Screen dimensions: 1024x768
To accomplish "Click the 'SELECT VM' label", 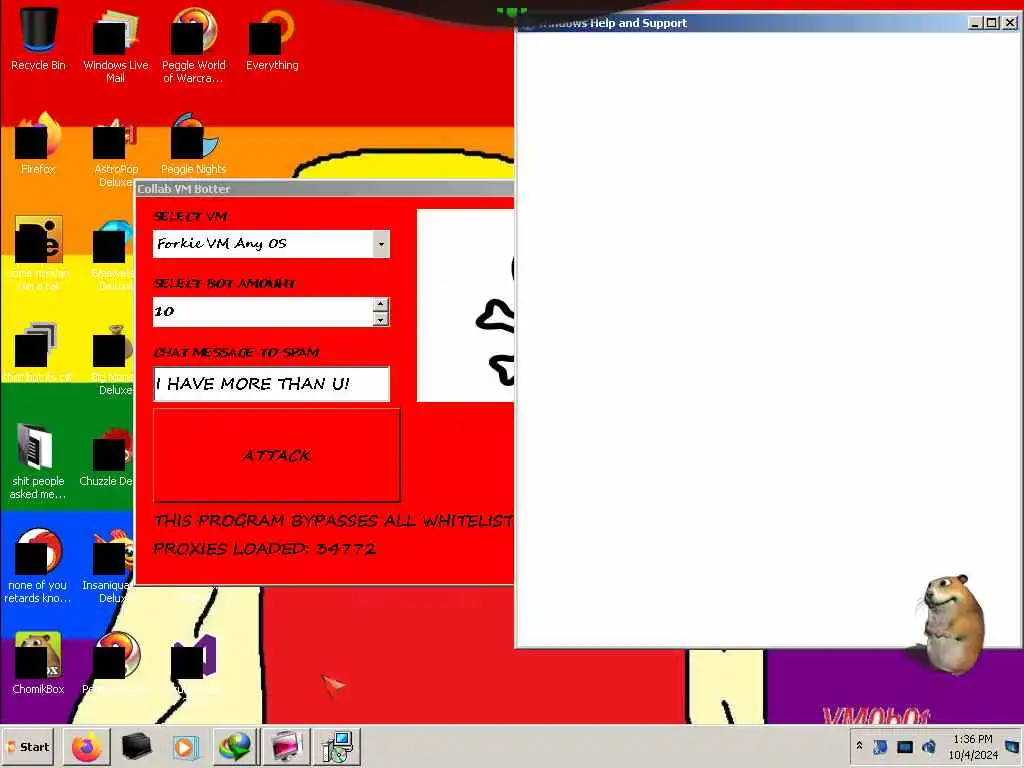I will point(190,216).
